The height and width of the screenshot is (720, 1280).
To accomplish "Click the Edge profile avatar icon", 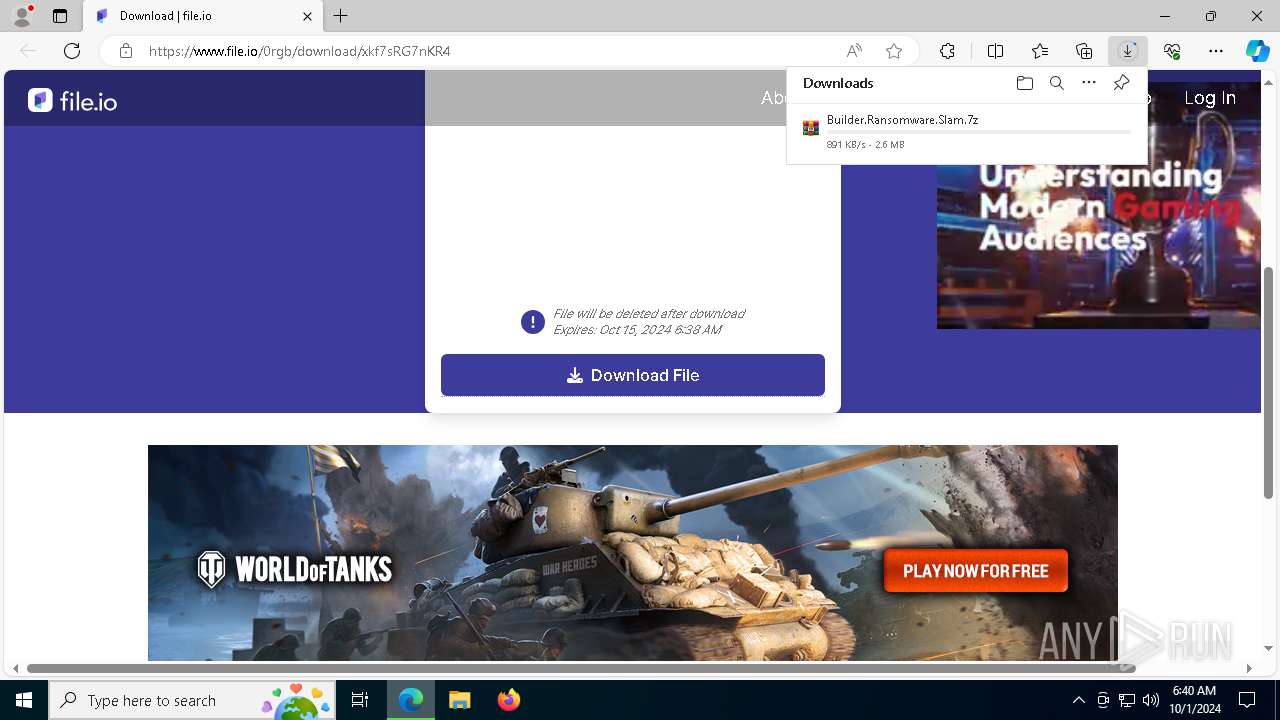I will (x=22, y=16).
